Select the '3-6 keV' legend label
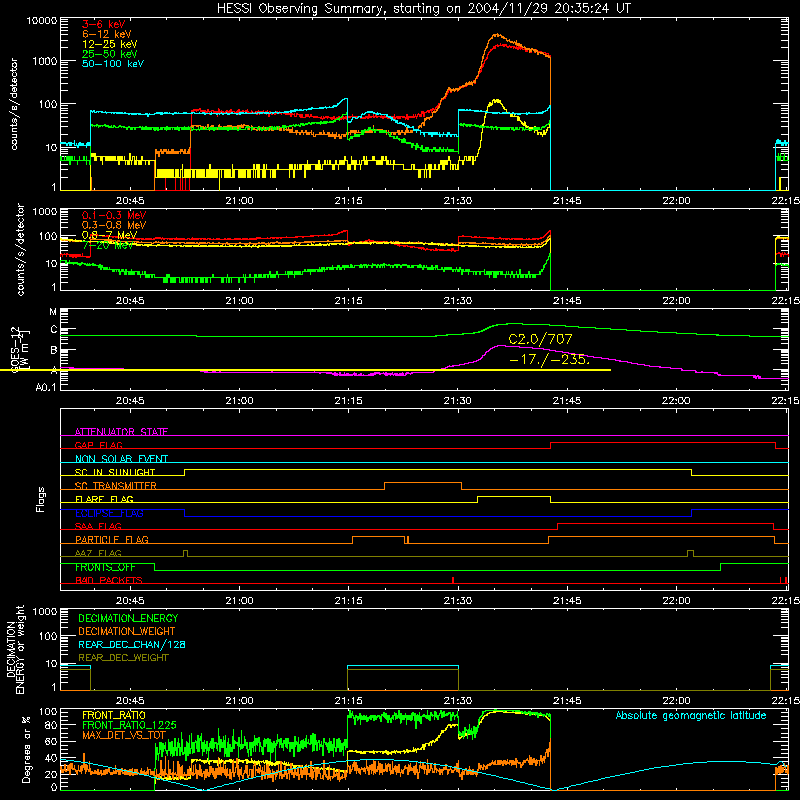 104,24
